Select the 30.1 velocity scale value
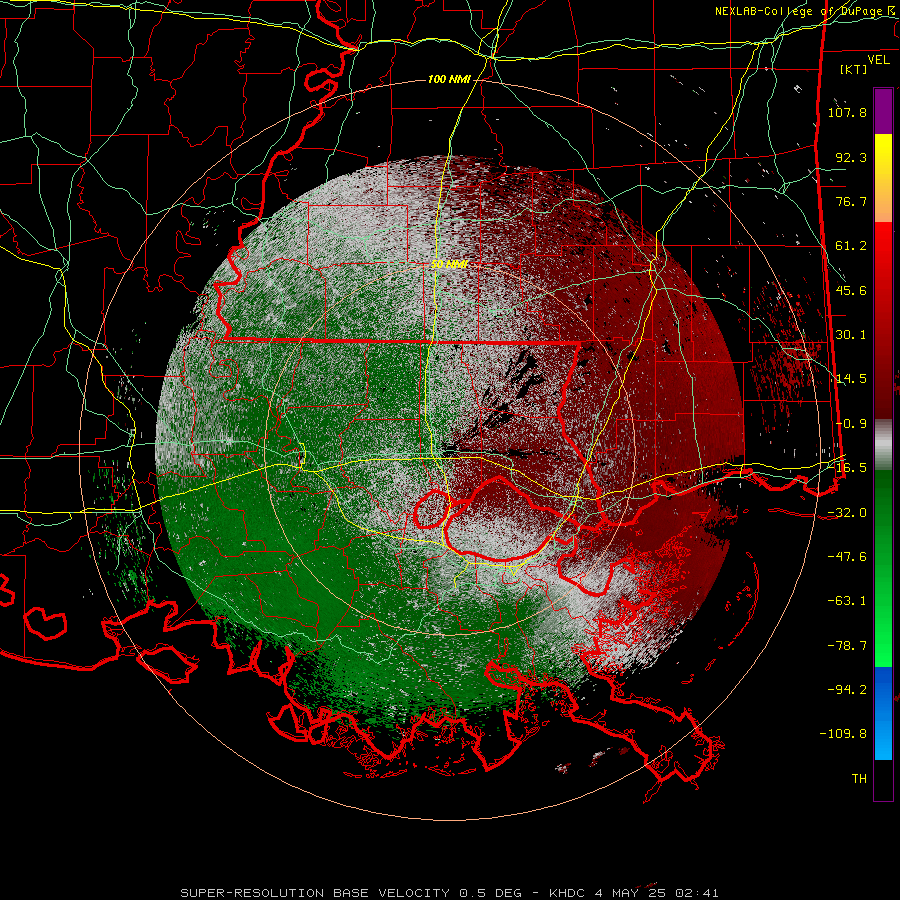The width and height of the screenshot is (900, 900). coord(851,335)
